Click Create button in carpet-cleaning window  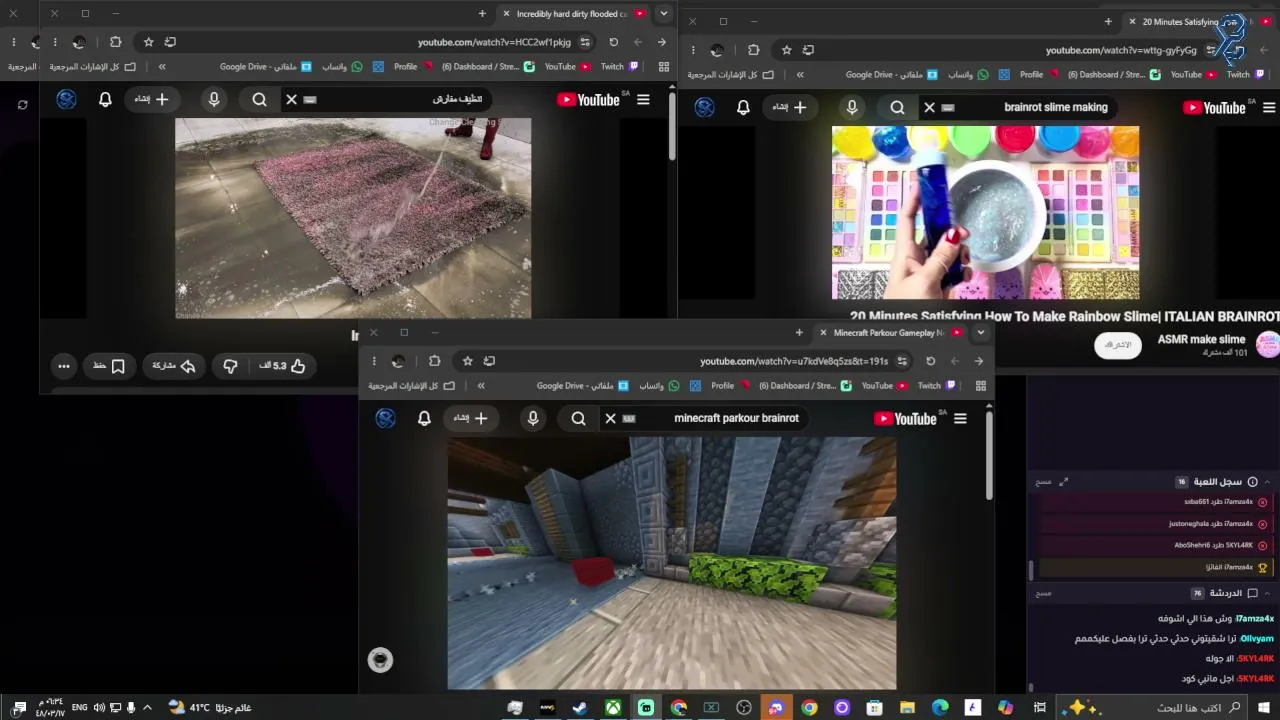tap(155, 99)
